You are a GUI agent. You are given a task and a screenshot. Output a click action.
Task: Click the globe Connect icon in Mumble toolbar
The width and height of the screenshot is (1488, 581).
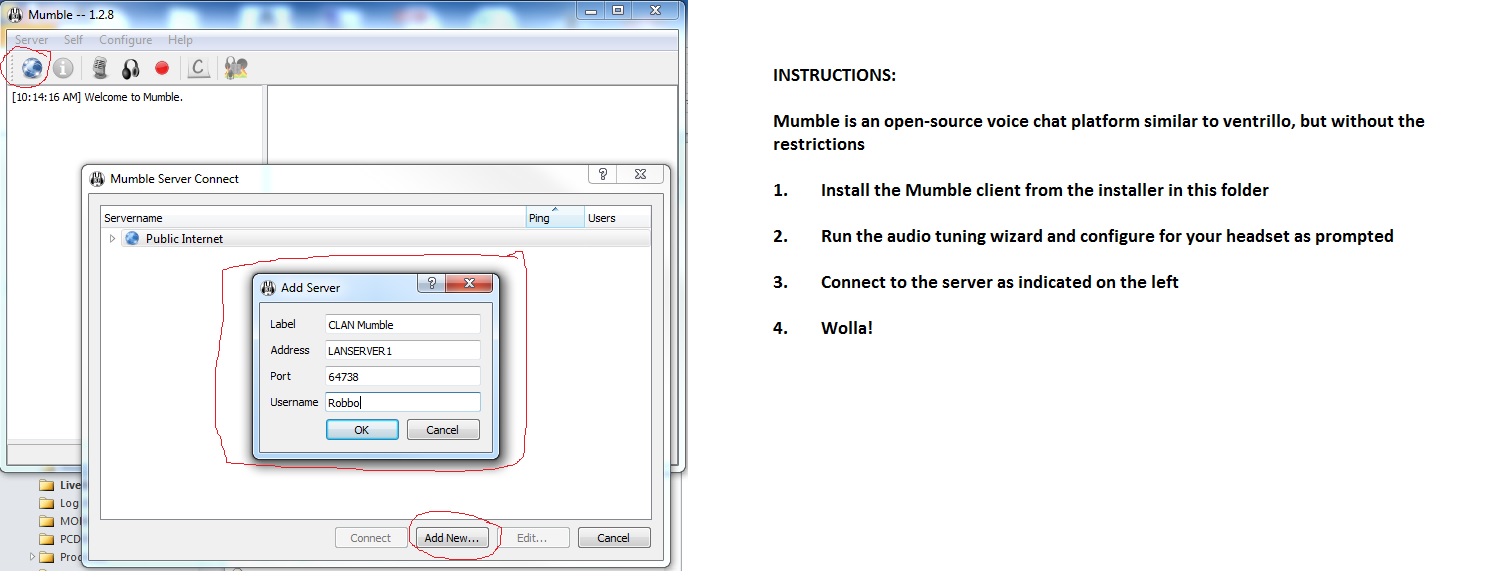(32, 68)
